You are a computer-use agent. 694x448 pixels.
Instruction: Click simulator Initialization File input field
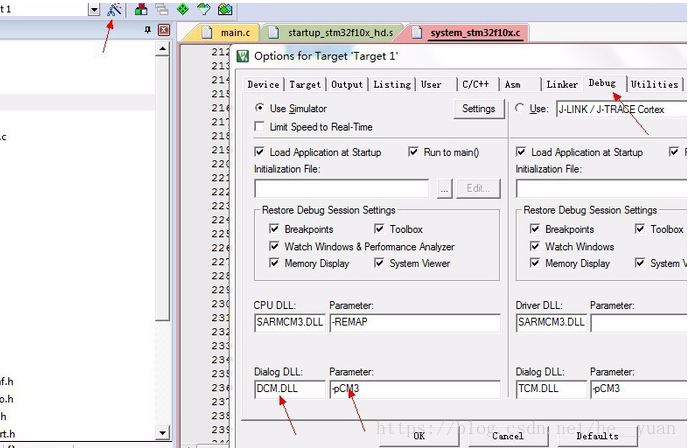click(341, 189)
